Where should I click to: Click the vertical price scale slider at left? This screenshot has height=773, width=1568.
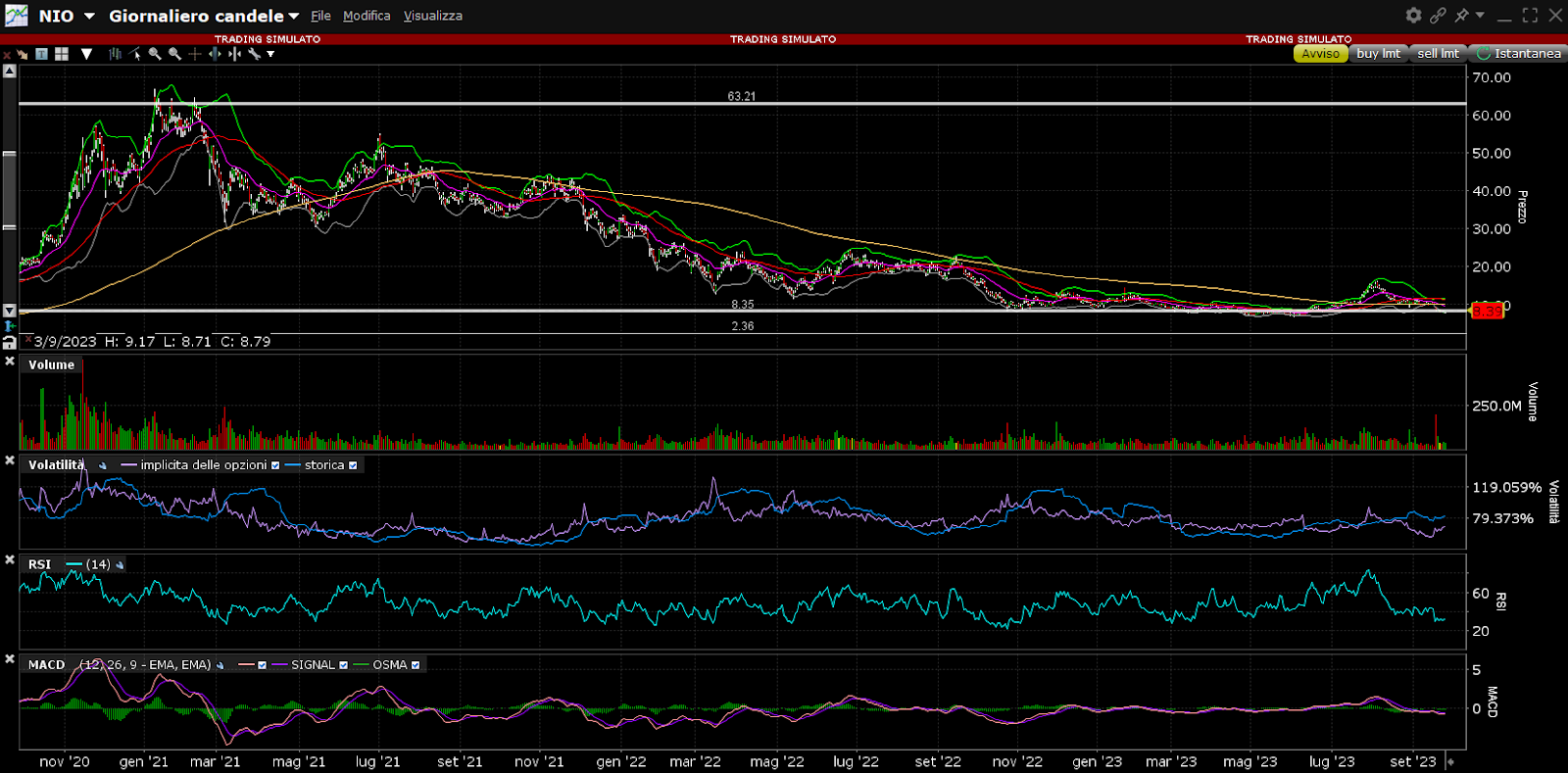[9, 190]
